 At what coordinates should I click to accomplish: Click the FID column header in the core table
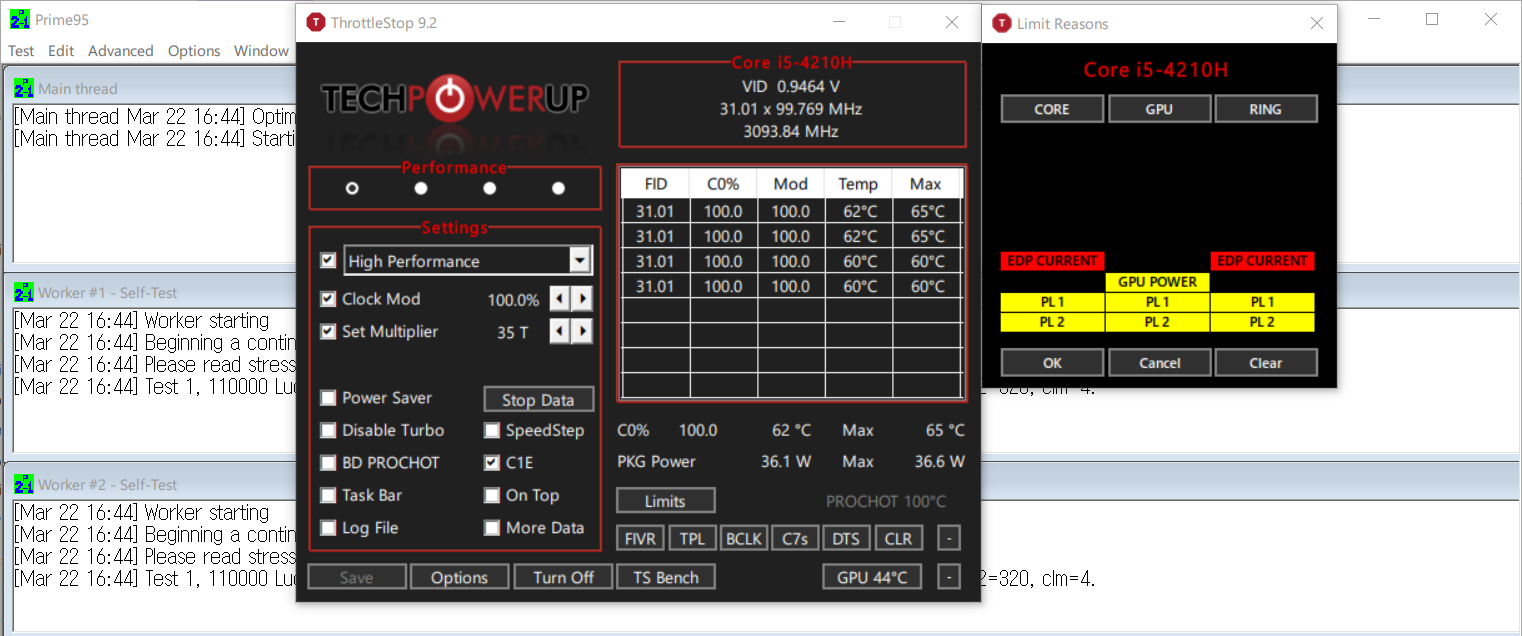pyautogui.click(x=656, y=184)
